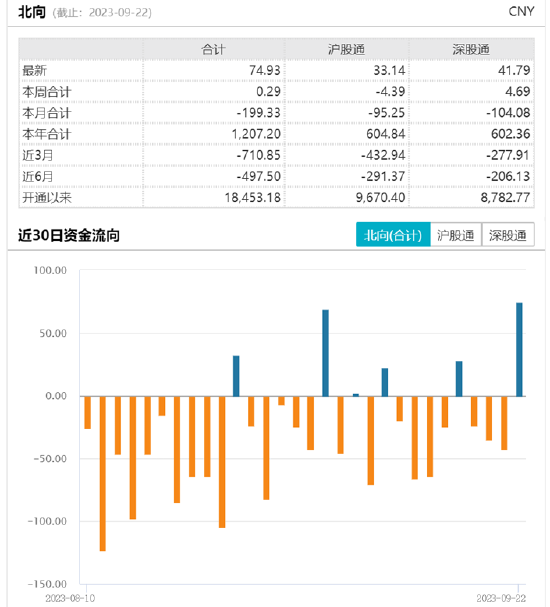Click the 本月合计 row label
Screen dimensions: 550x607
(x=46, y=113)
